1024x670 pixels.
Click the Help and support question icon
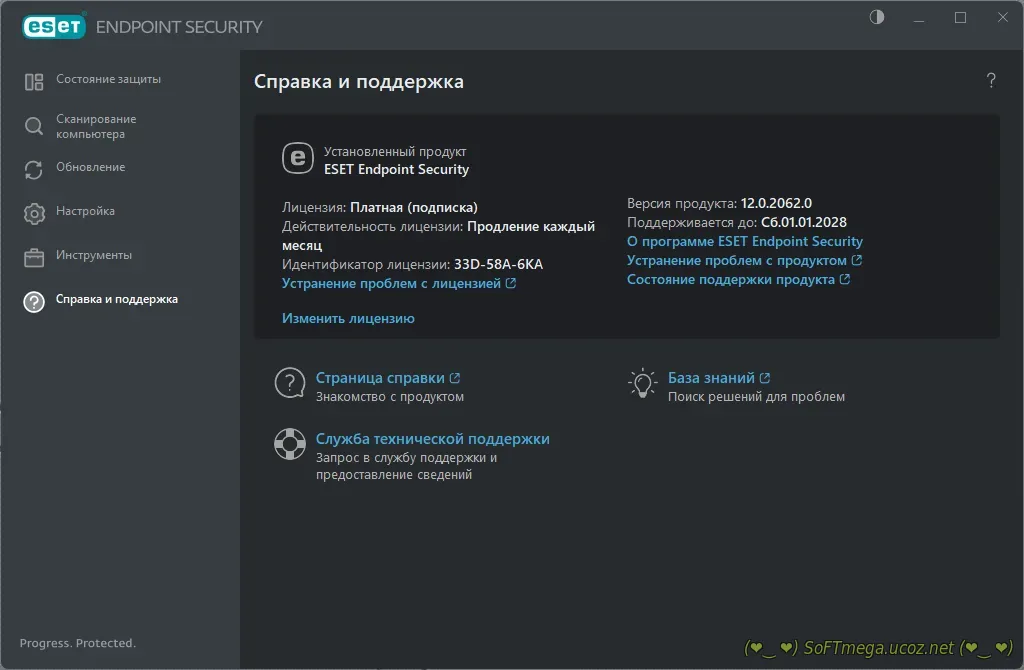[34, 301]
